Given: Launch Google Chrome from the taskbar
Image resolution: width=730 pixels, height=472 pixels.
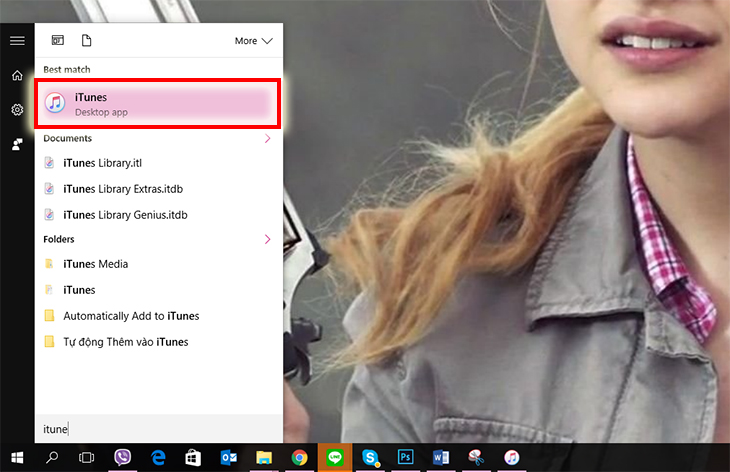Looking at the screenshot, I should tap(299, 458).
